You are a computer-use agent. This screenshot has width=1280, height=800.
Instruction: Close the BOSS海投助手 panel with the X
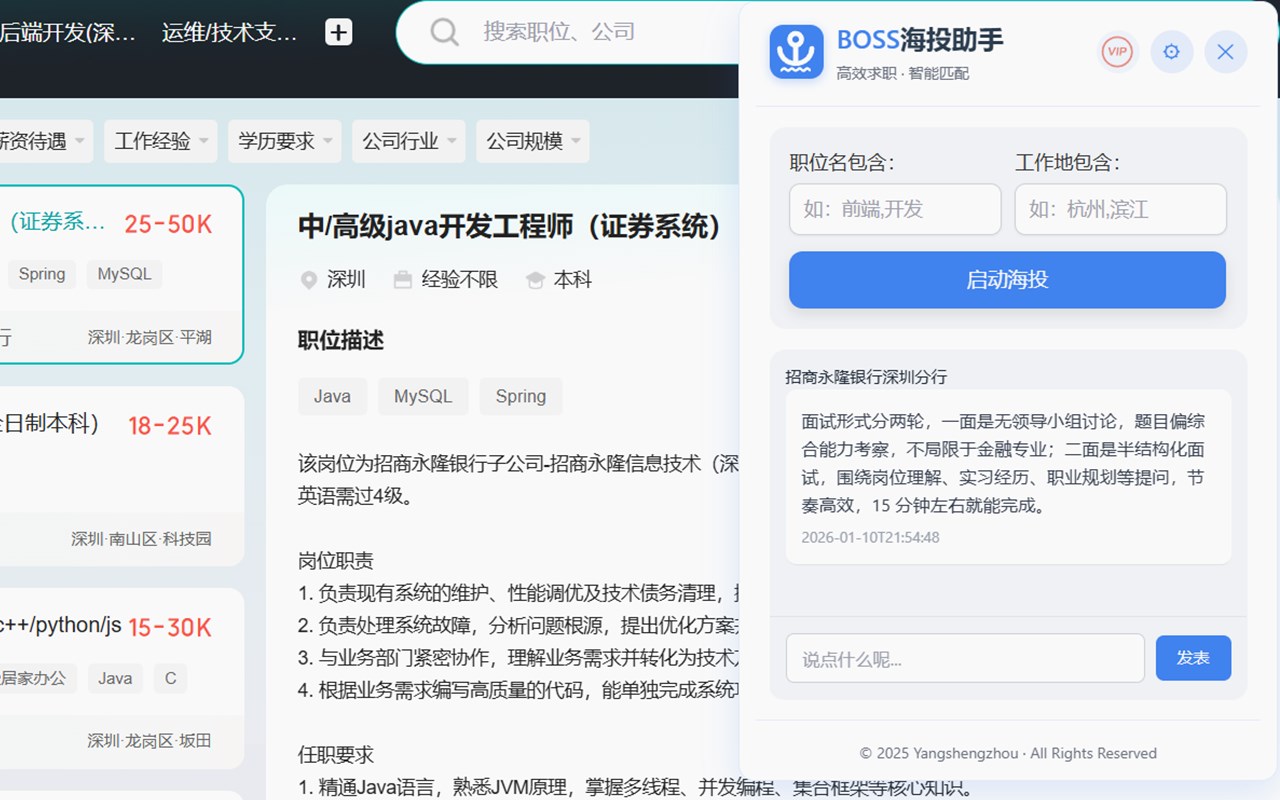pyautogui.click(x=1225, y=52)
